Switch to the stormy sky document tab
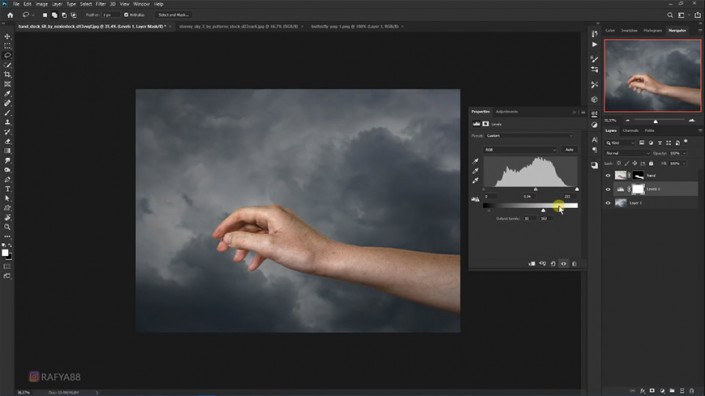Image resolution: width=705 pixels, height=396 pixels. click(238, 27)
